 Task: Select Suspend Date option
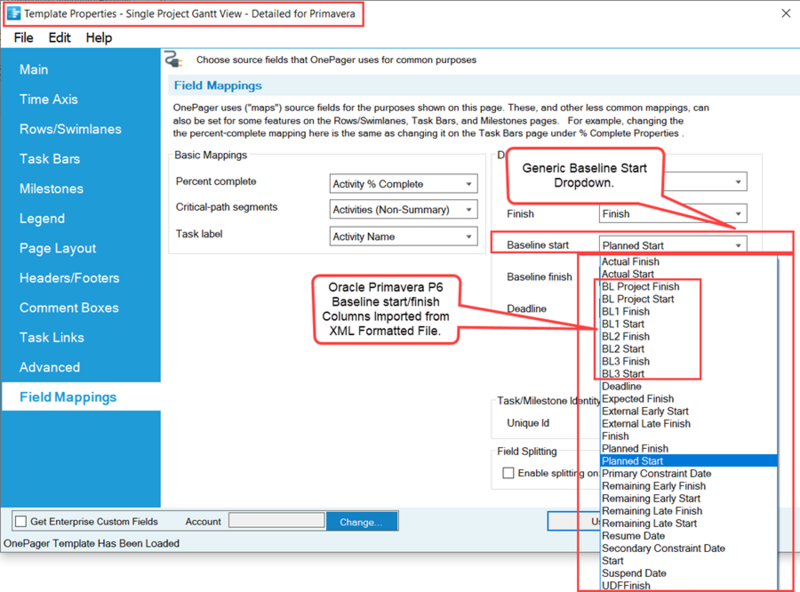689,573
